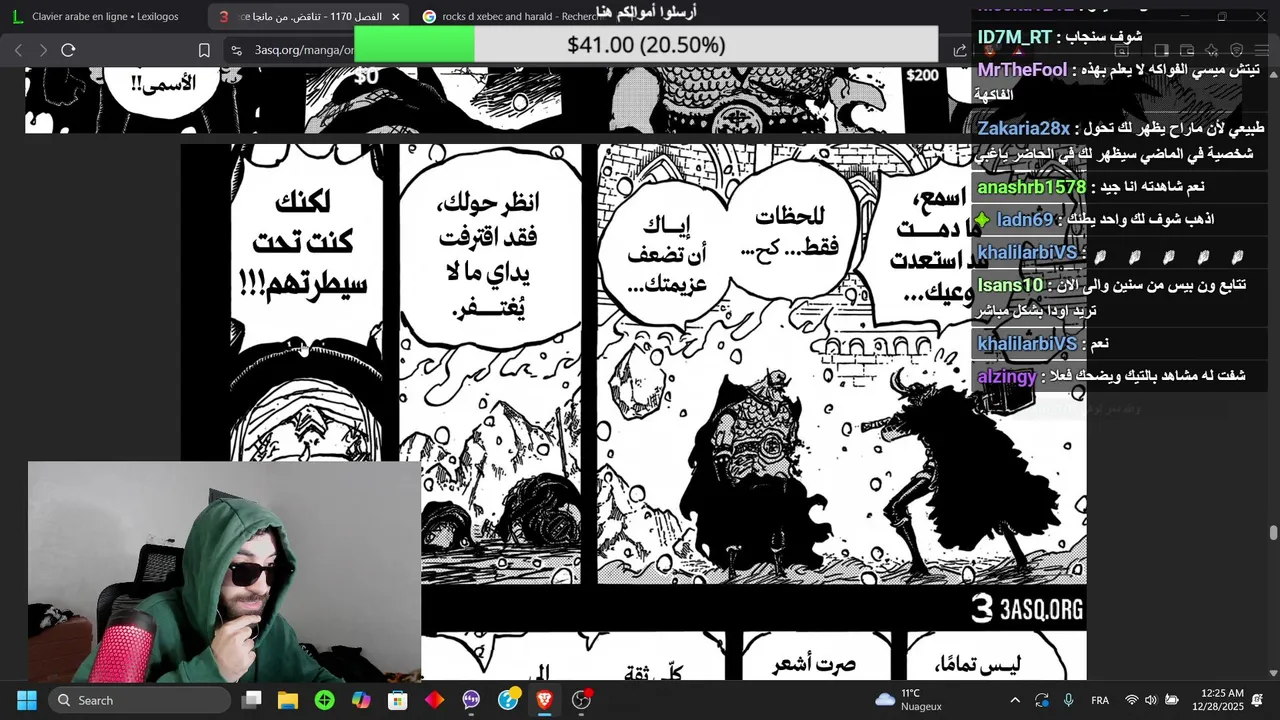Click the scrollbar down arrow
The width and height of the screenshot is (1280, 720).
1273,674
